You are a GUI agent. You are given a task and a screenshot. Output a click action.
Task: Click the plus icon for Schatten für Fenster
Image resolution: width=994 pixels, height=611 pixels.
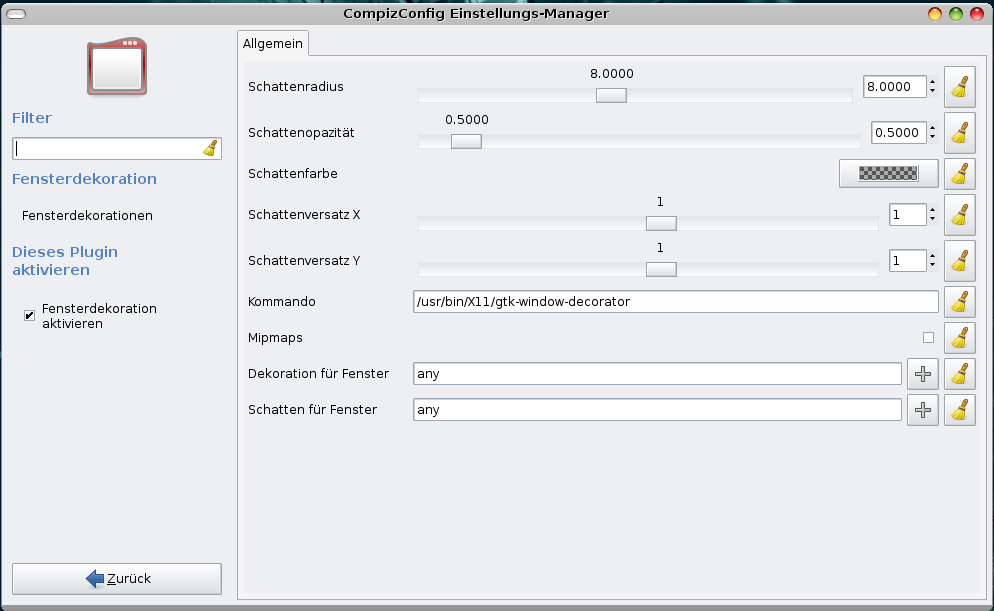(x=922, y=410)
